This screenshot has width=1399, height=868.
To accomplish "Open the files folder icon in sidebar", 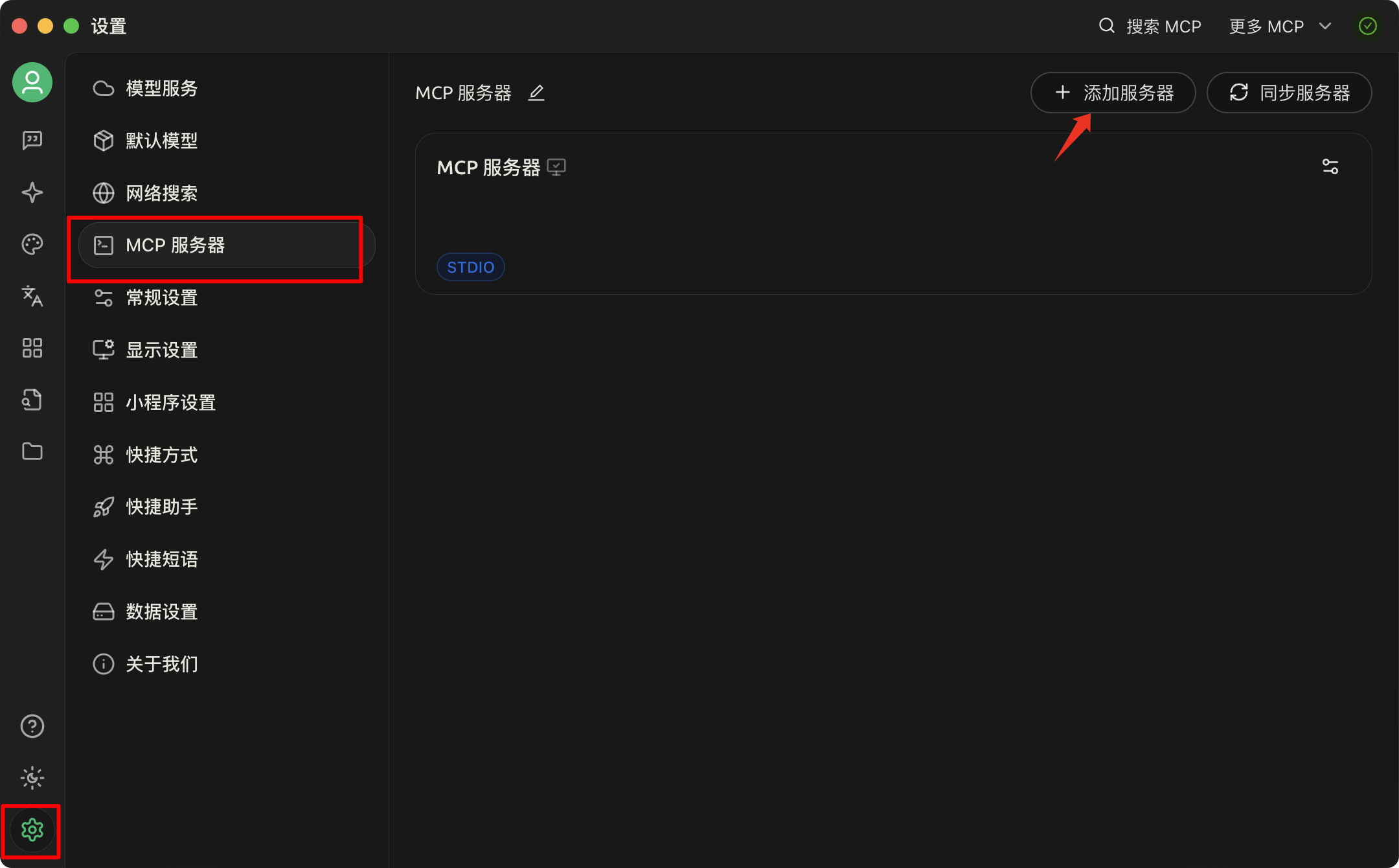I will pyautogui.click(x=32, y=451).
